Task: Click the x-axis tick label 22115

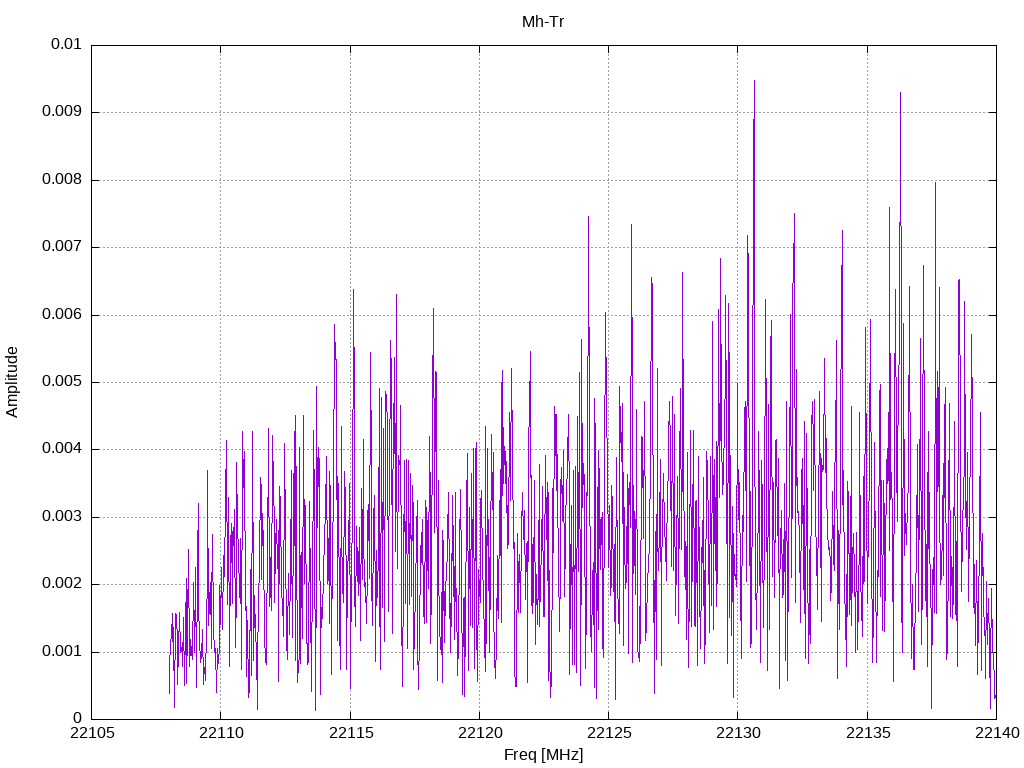Action: [x=351, y=733]
